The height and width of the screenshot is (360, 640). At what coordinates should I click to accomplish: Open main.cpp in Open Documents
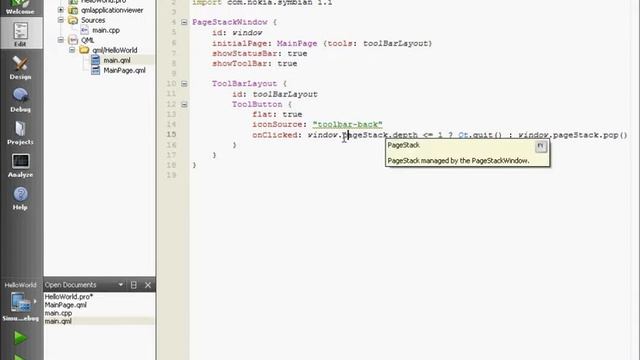[x=58, y=313]
